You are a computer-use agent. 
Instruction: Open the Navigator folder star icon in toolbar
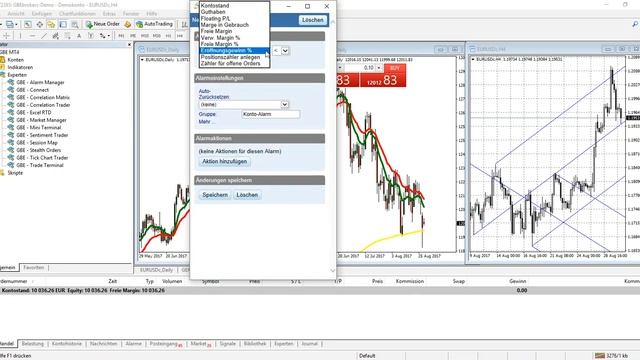51,24
